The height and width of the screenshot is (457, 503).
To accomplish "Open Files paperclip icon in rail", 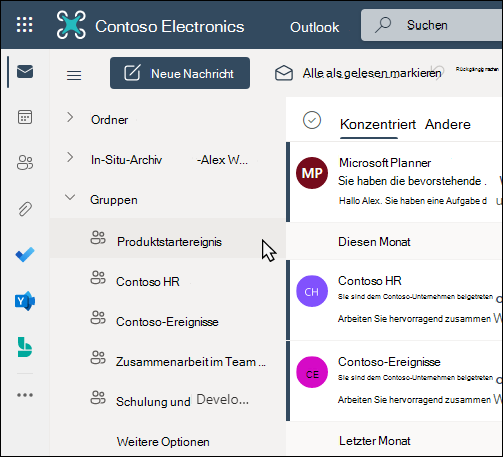I will (25, 209).
